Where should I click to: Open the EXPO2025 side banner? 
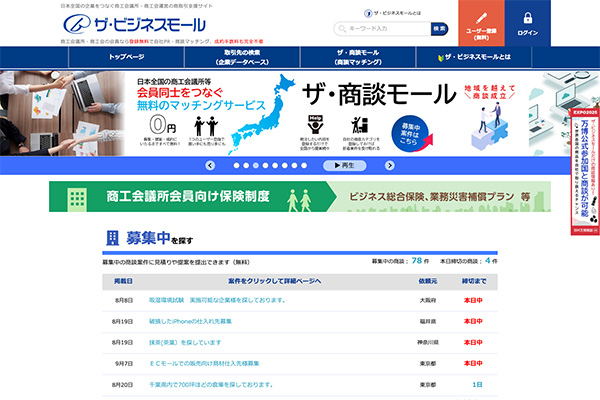click(x=585, y=171)
